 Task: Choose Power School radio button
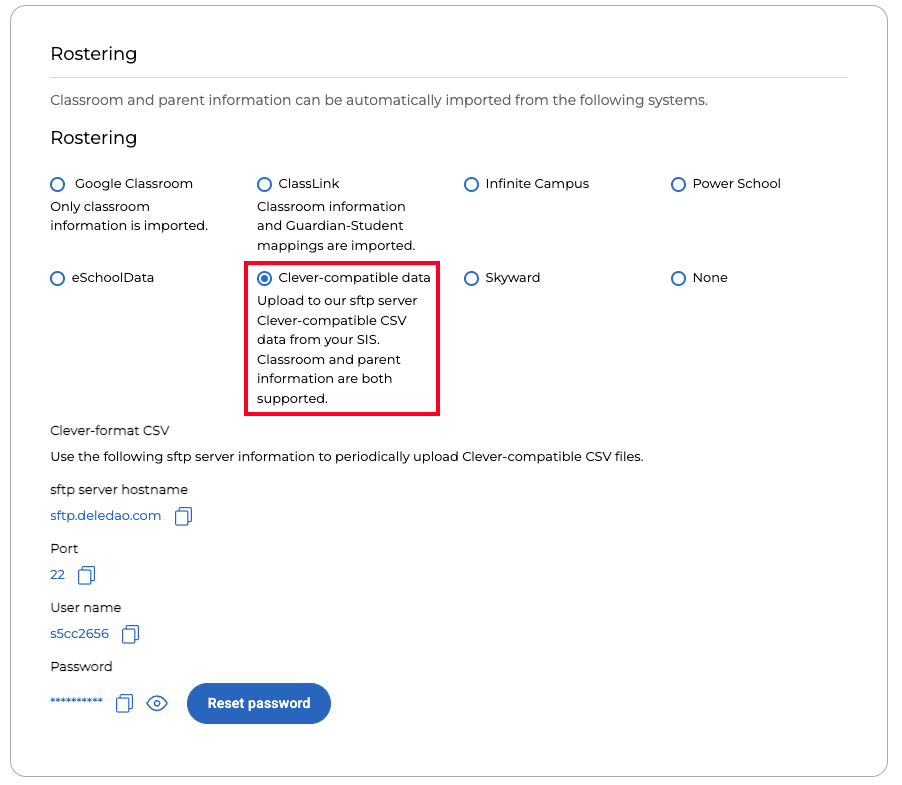[x=678, y=185]
